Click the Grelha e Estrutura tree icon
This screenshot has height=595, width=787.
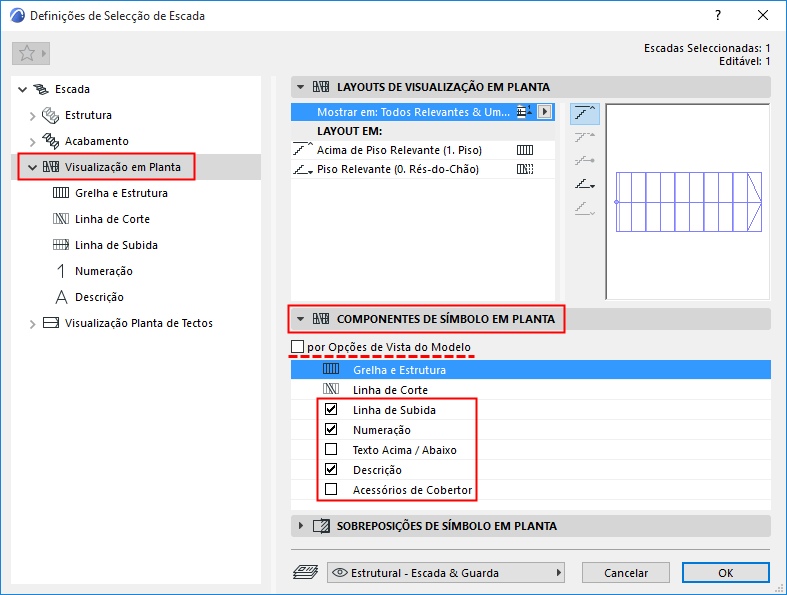tap(61, 193)
